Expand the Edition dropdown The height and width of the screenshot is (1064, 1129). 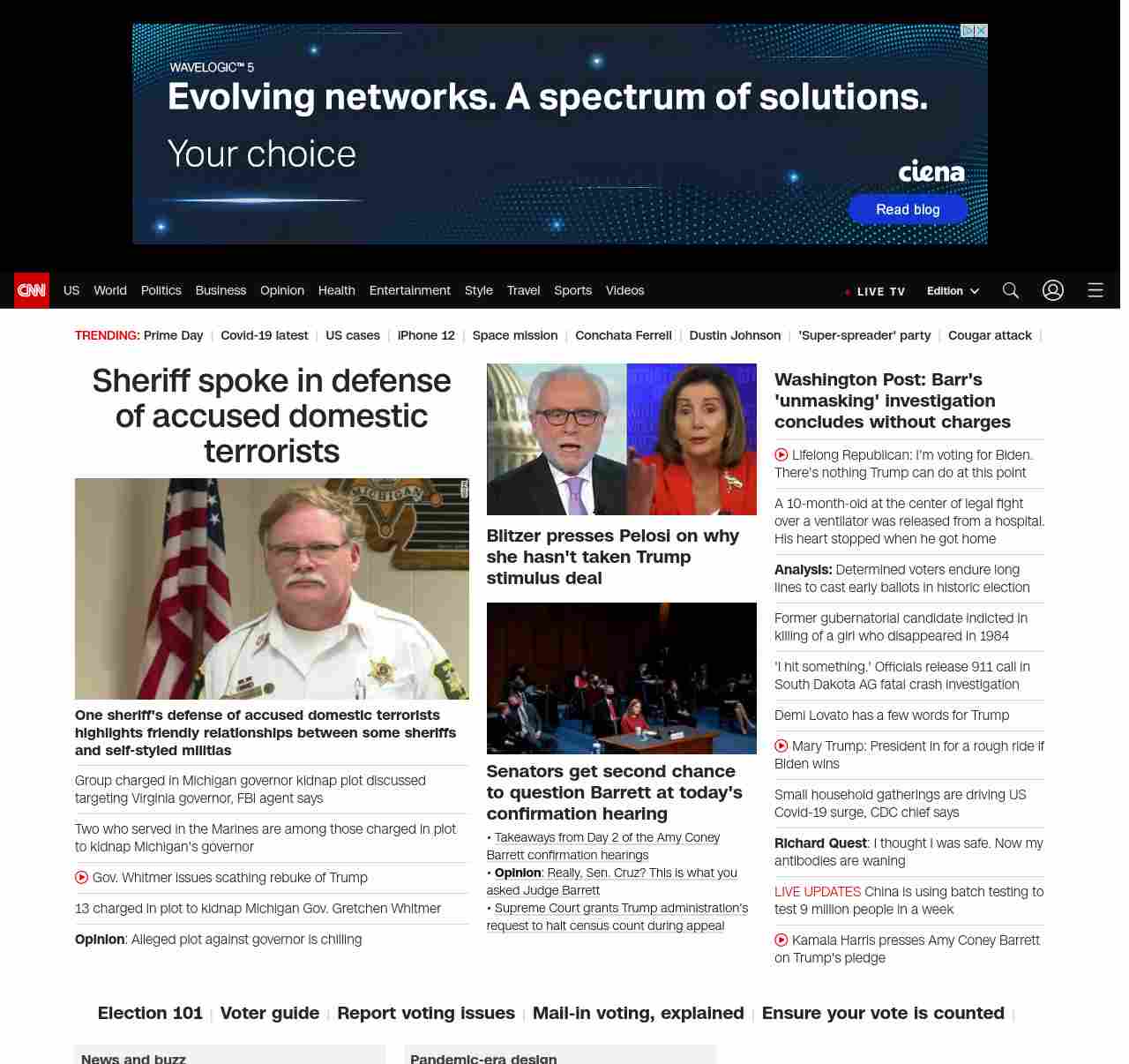click(x=953, y=291)
